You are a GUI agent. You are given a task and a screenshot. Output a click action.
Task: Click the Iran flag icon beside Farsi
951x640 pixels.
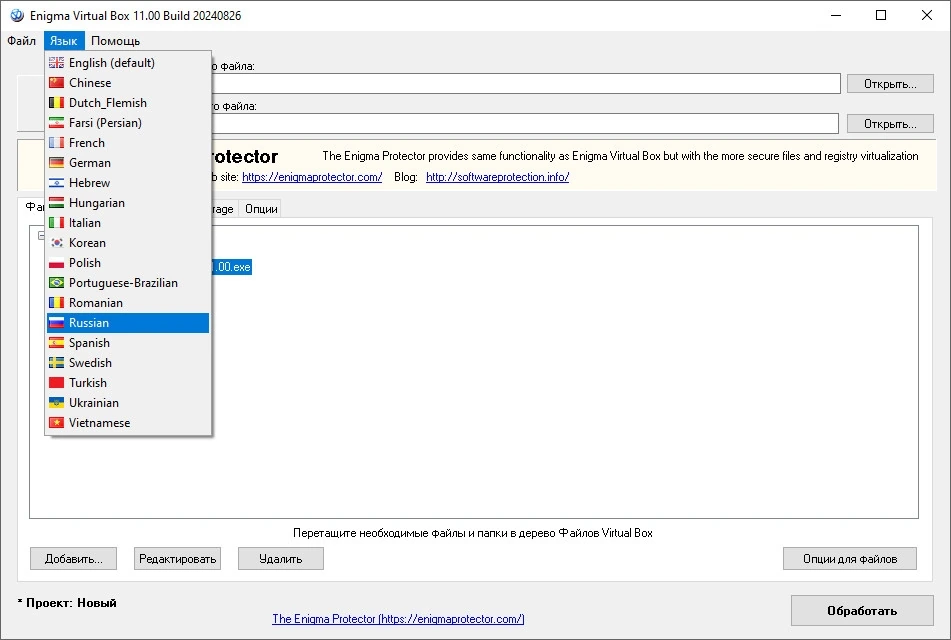point(56,123)
